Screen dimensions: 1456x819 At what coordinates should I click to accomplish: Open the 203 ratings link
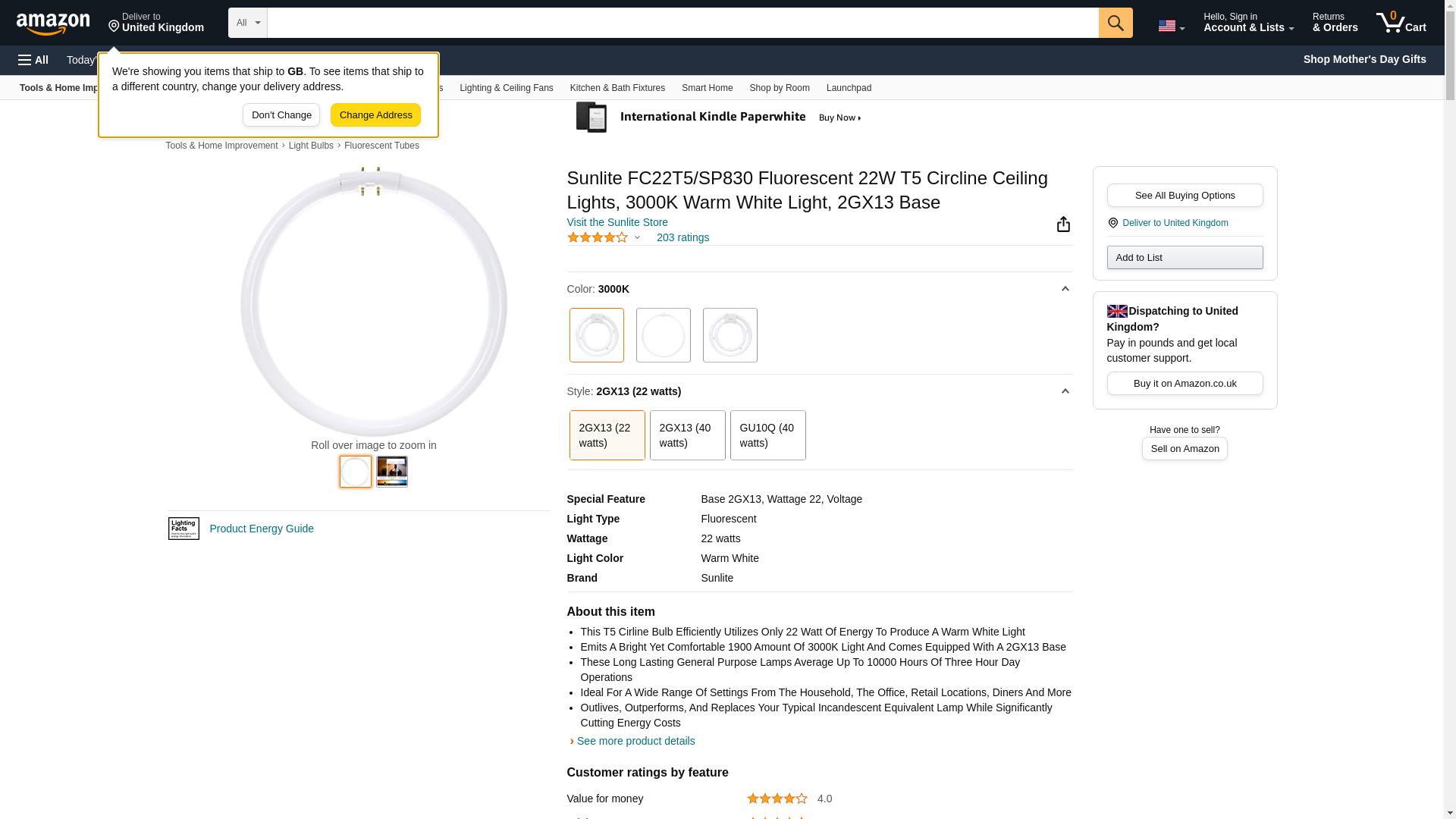point(682,237)
